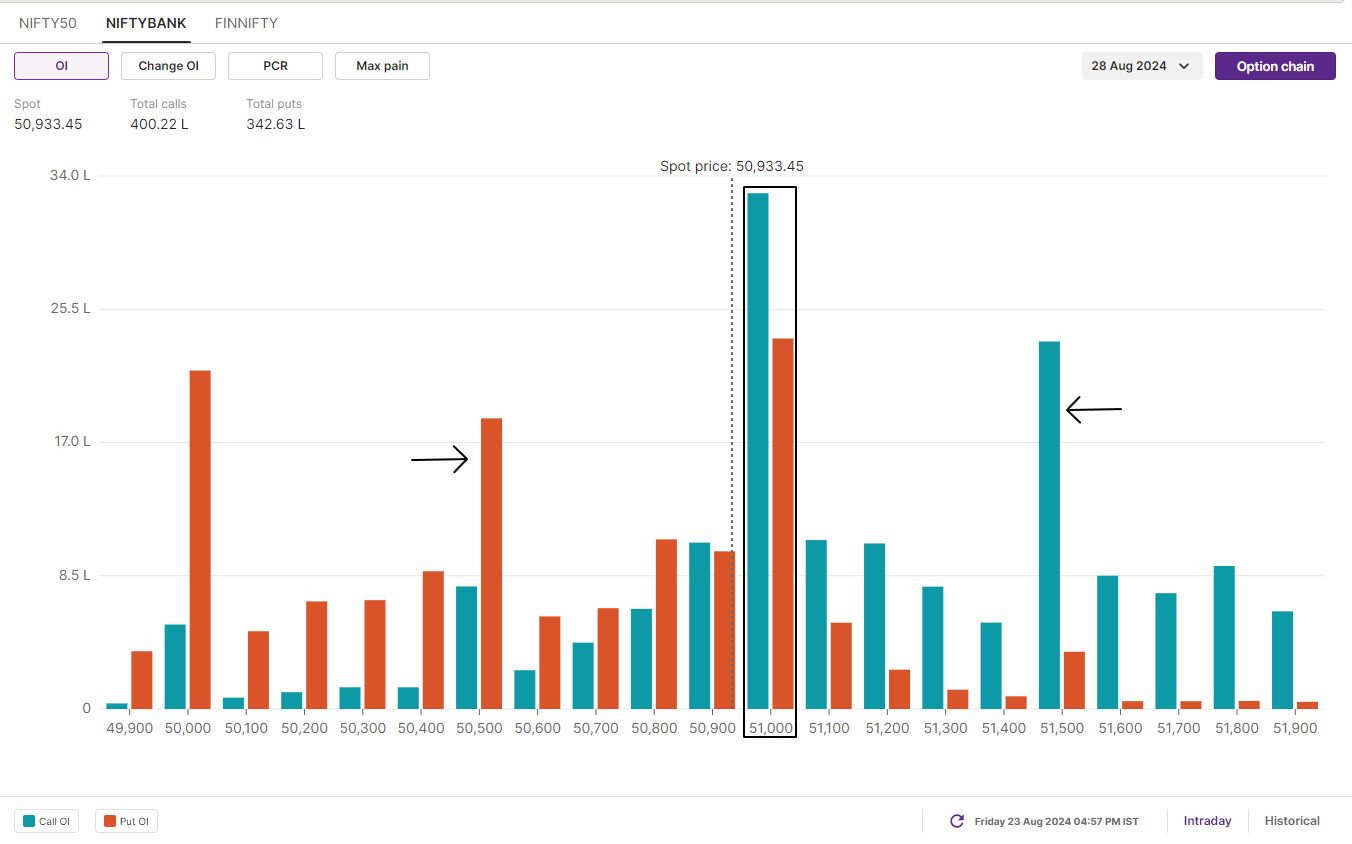The image size is (1352, 844).
Task: Click the 50,300 put OI bar
Action: coord(375,654)
